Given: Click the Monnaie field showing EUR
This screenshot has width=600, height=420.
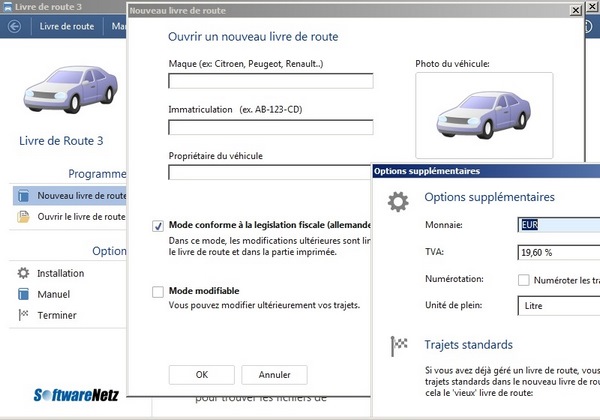Looking at the screenshot, I should point(559,225).
